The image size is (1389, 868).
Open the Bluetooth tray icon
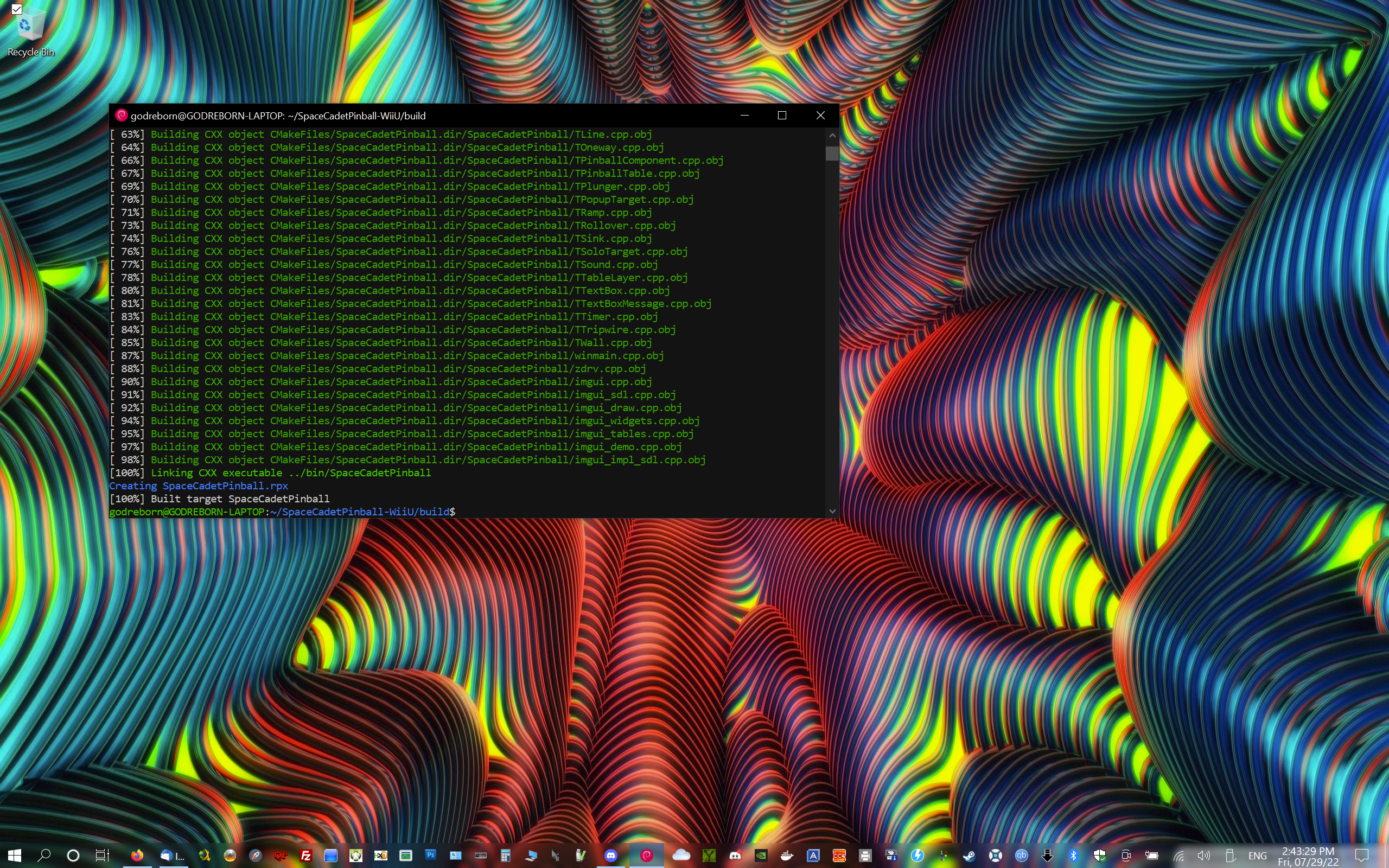[x=1073, y=856]
